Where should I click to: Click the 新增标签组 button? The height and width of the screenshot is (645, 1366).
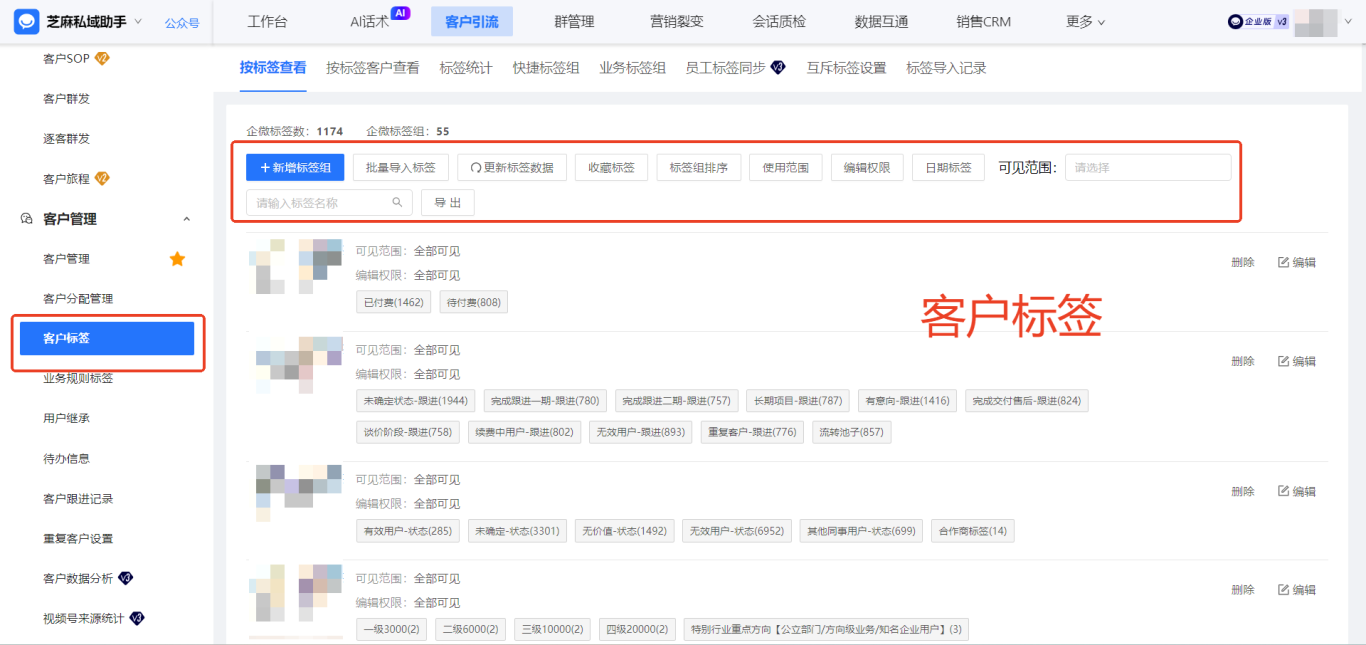pos(295,168)
